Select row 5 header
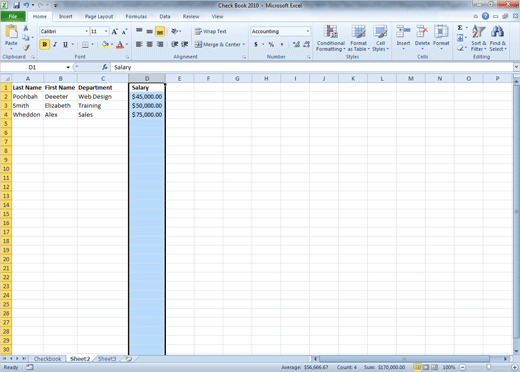Image resolution: width=520 pixels, height=372 pixels. pyautogui.click(x=6, y=124)
